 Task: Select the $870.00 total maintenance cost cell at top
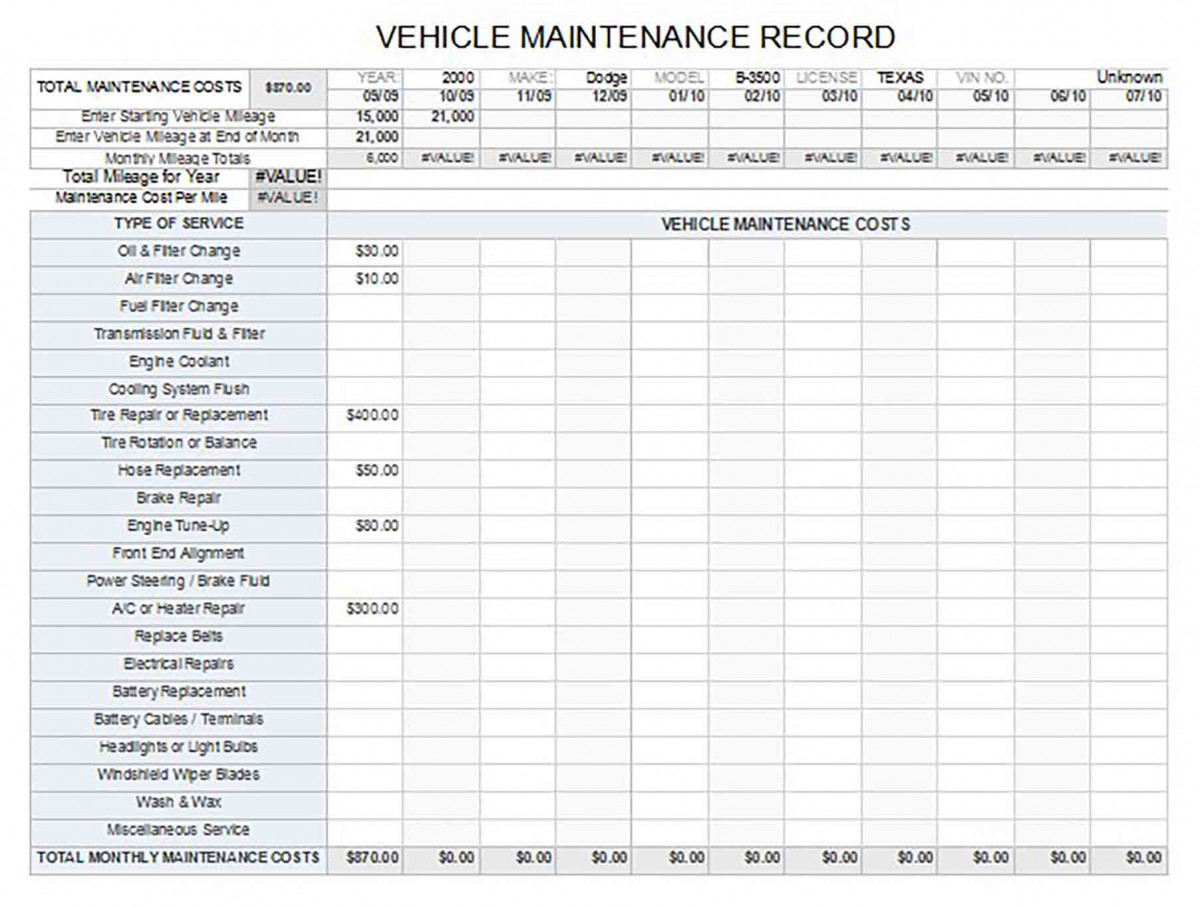pyautogui.click(x=288, y=88)
